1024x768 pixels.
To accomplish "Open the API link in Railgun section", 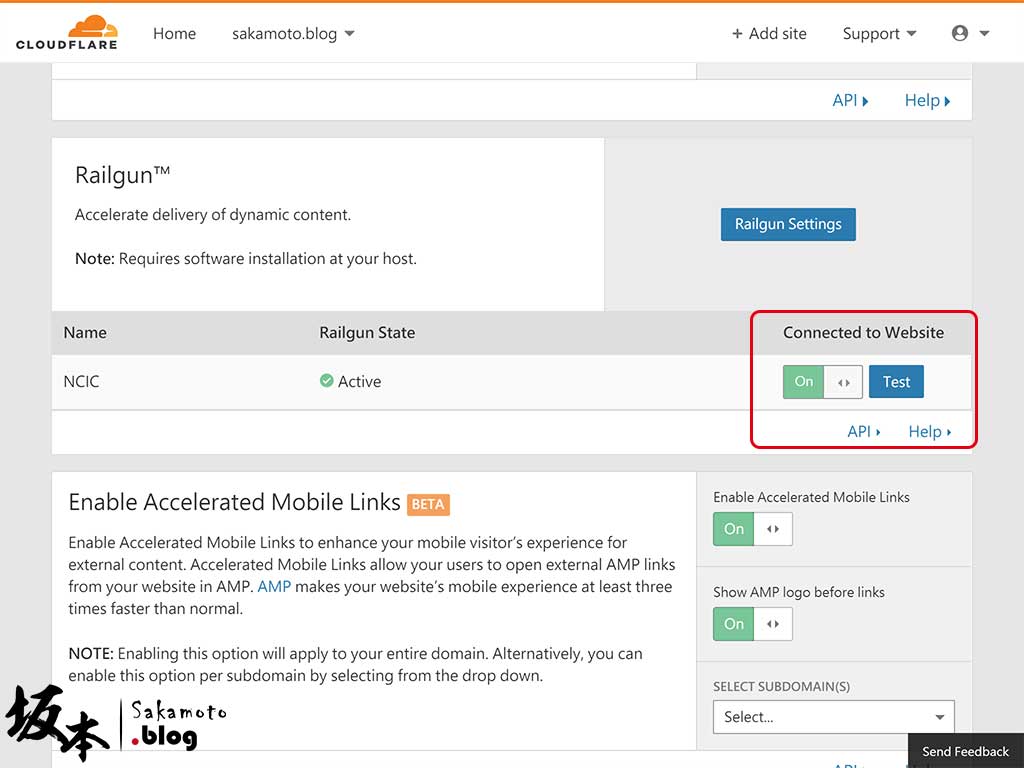I will (x=863, y=431).
